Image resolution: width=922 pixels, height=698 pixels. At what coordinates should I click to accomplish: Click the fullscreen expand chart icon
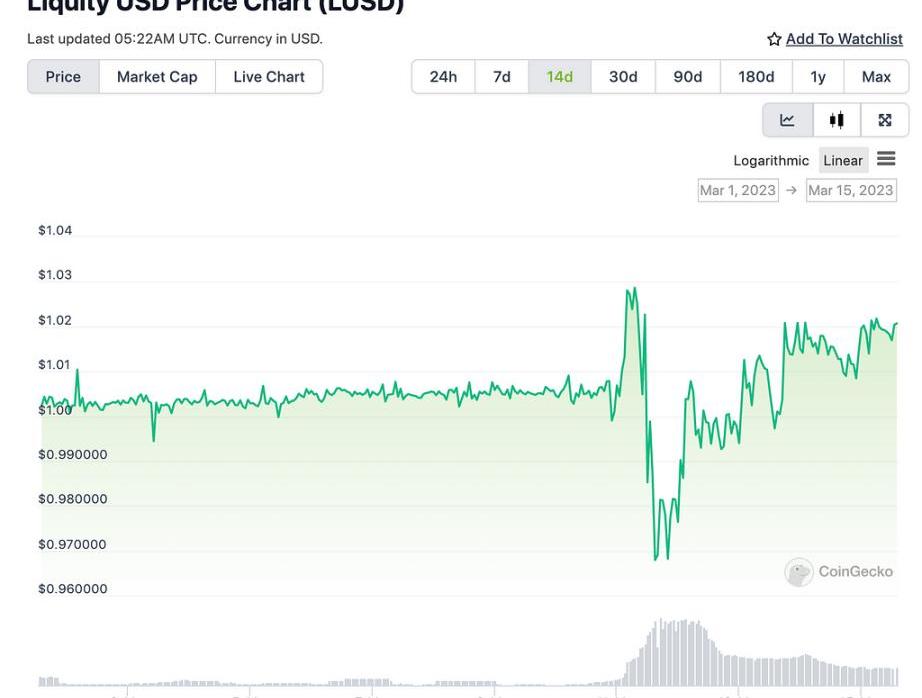click(x=885, y=120)
